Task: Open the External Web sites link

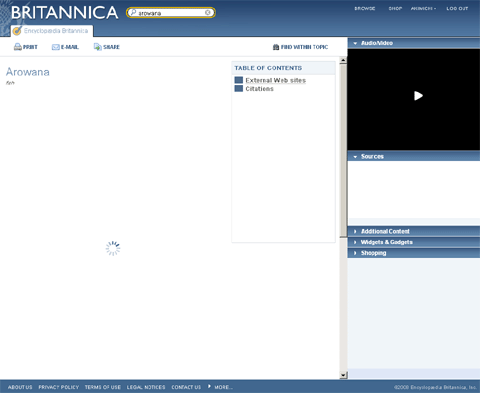Action: [x=275, y=80]
